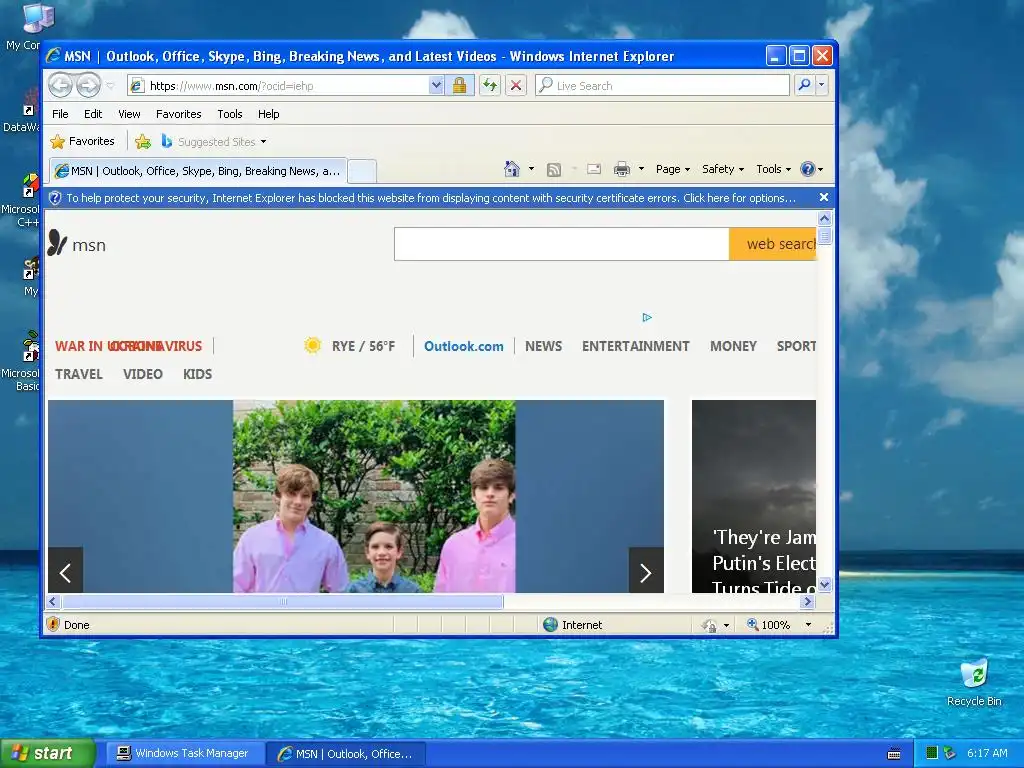Click the orange web search button

[773, 244]
